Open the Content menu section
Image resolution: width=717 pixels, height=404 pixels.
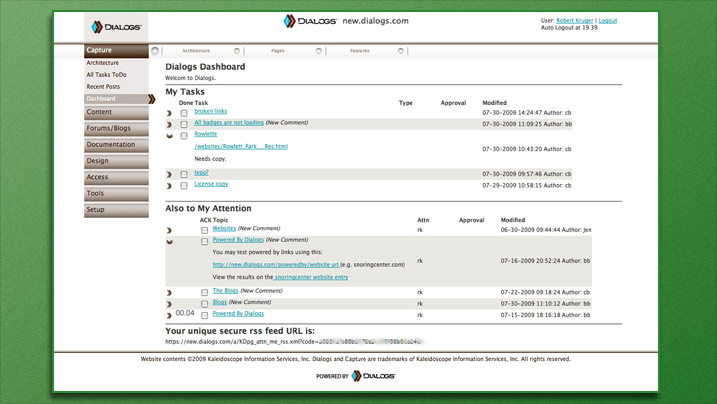tap(116, 112)
